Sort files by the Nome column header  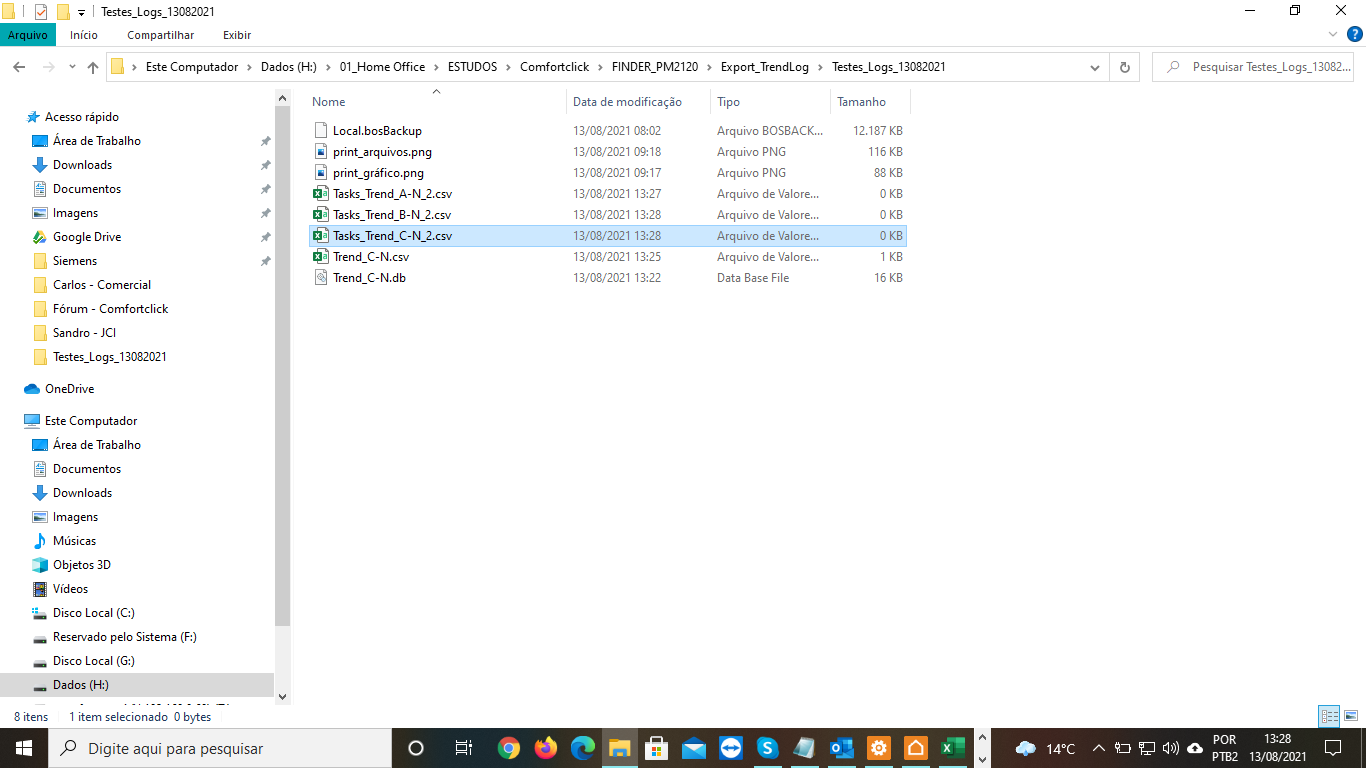pyautogui.click(x=329, y=102)
